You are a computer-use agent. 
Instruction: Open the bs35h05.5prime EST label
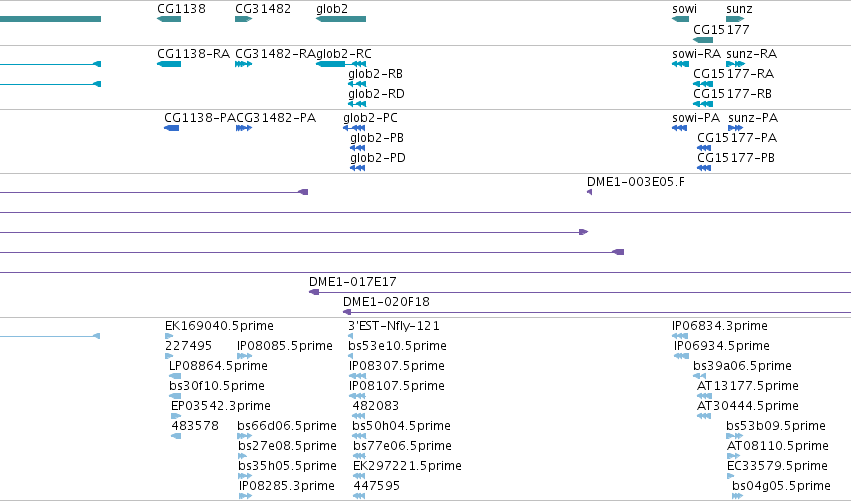pyautogui.click(x=288, y=466)
